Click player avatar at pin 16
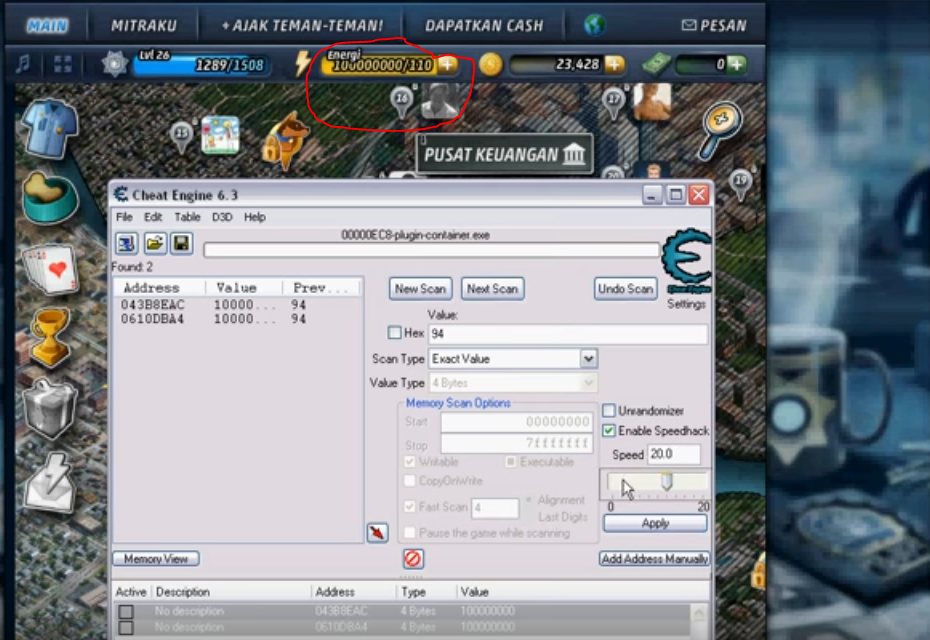The width and height of the screenshot is (930, 640). click(x=439, y=101)
